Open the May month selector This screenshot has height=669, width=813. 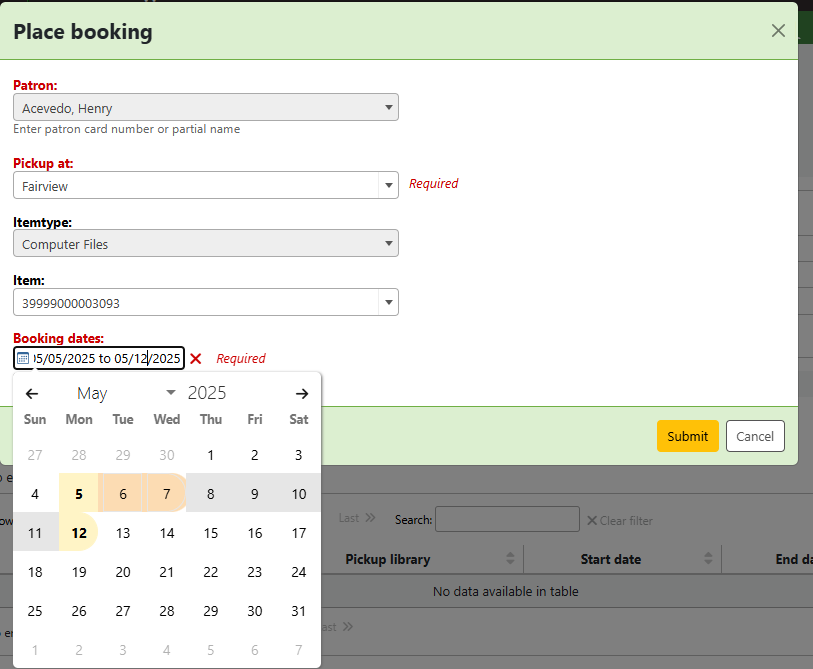125,394
